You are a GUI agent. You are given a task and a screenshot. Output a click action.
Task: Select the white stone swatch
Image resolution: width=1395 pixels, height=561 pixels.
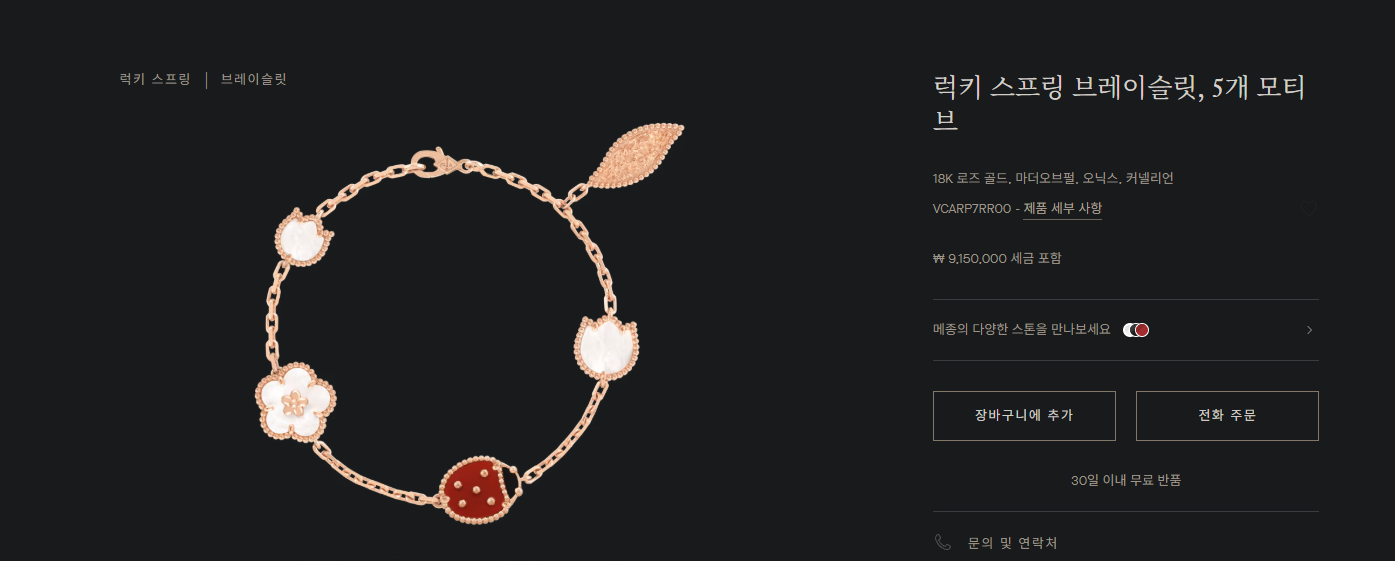point(1131,330)
